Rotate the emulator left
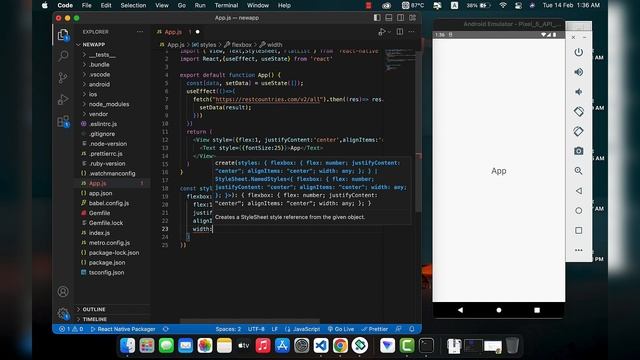The width and height of the screenshot is (640, 360). [578, 111]
